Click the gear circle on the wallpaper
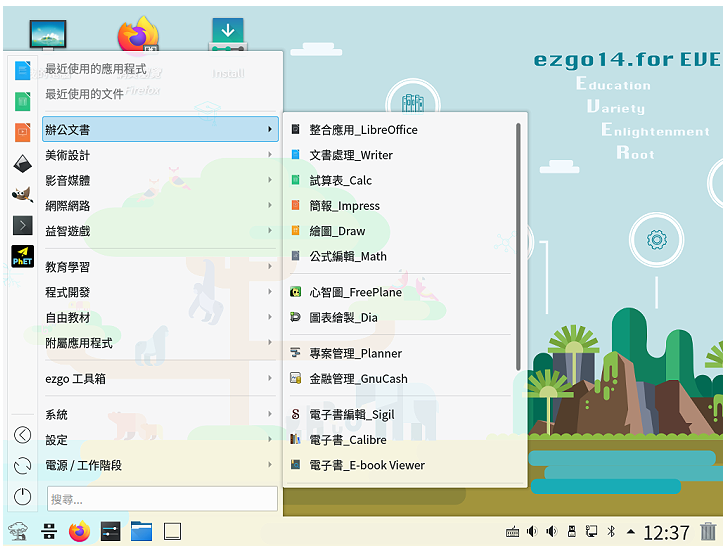 [656, 240]
